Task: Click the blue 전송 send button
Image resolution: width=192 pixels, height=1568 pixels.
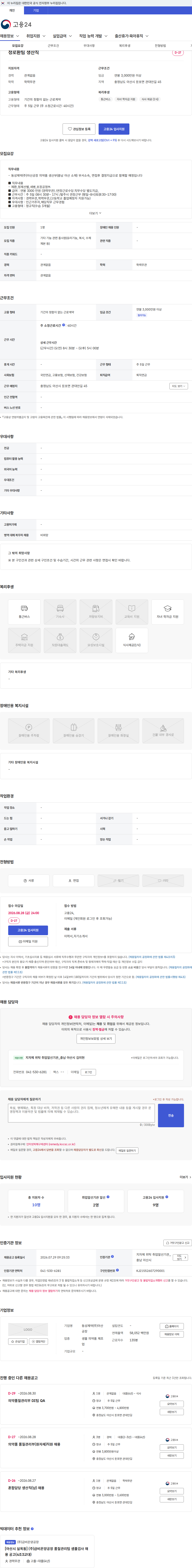Action: coord(171,1115)
